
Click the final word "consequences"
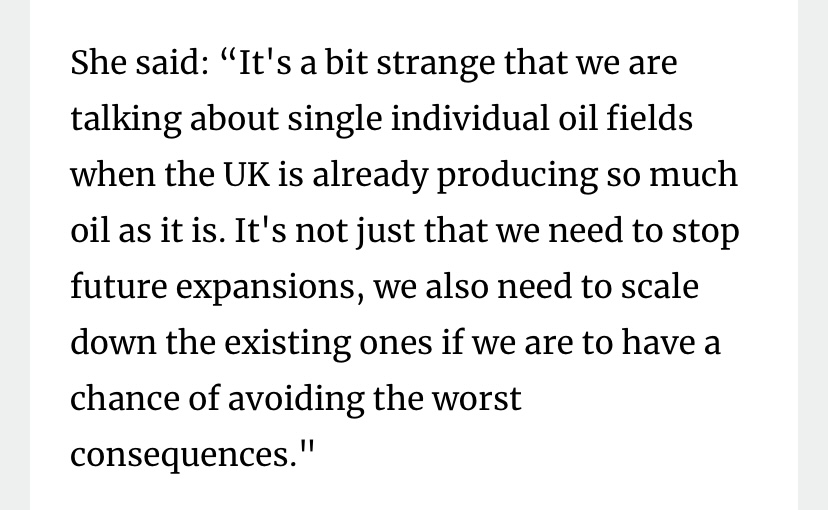[180, 456]
